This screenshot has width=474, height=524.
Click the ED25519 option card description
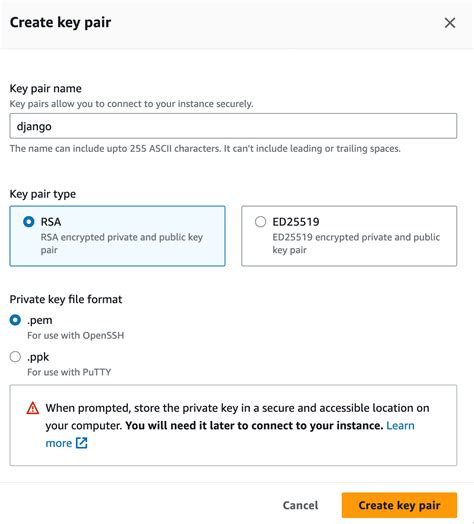tap(356, 243)
